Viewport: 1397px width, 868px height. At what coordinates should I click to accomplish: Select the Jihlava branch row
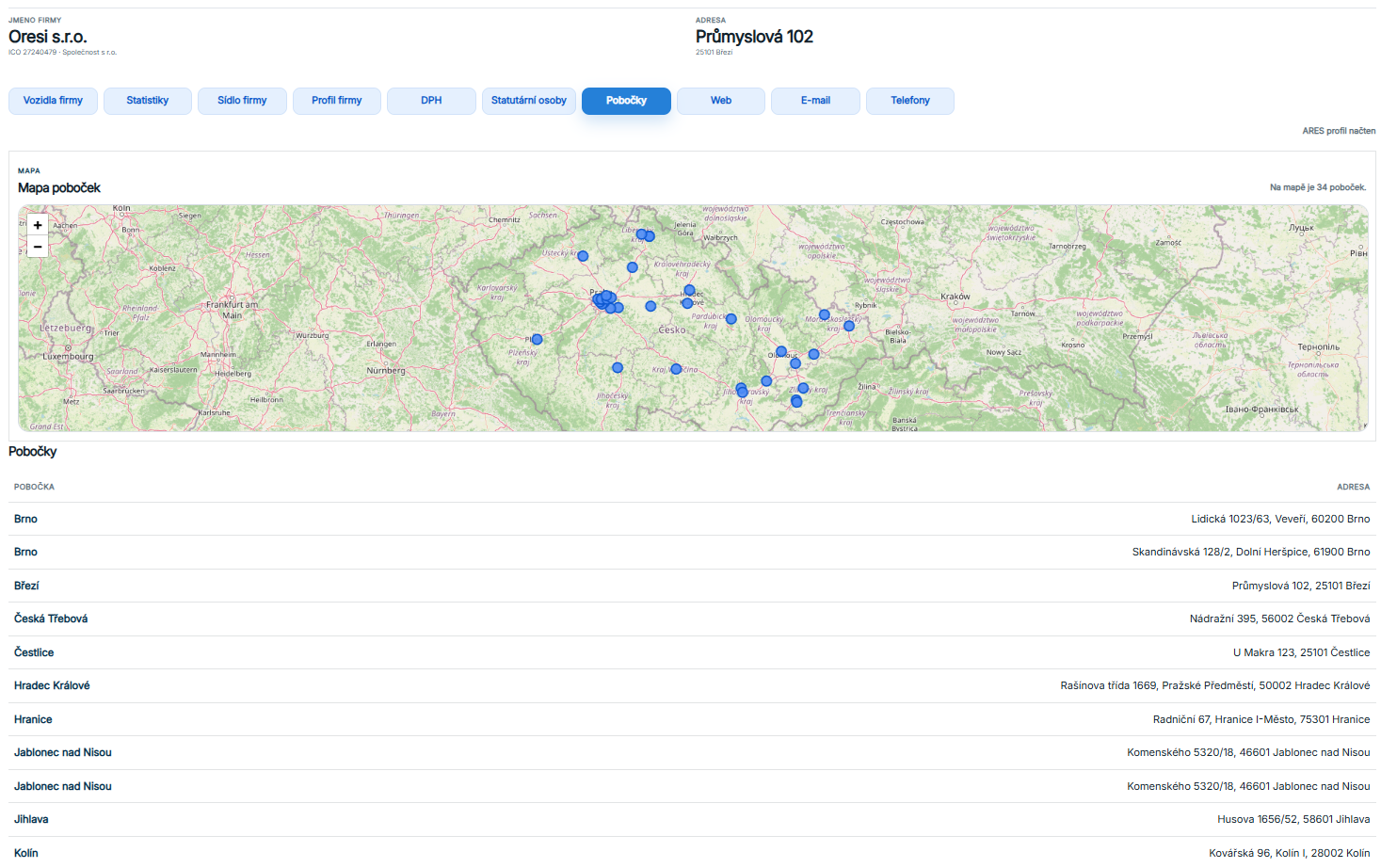pos(692,820)
